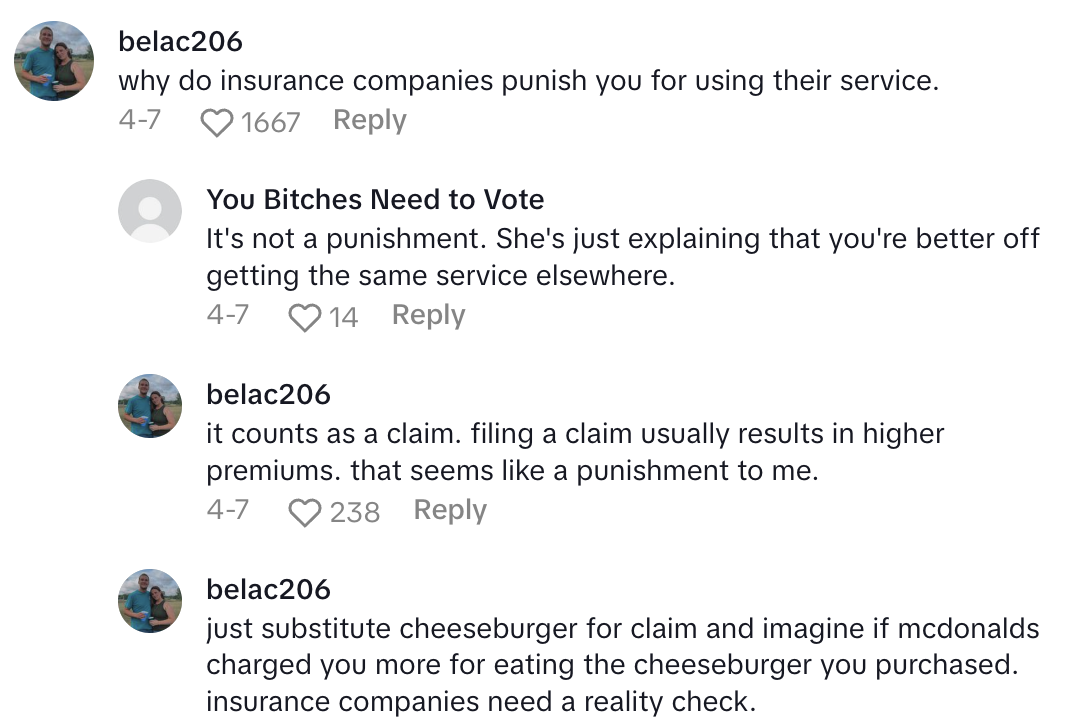Heart the "it counts as a claim" reply
Screen dimensions: 1068x724
303,512
